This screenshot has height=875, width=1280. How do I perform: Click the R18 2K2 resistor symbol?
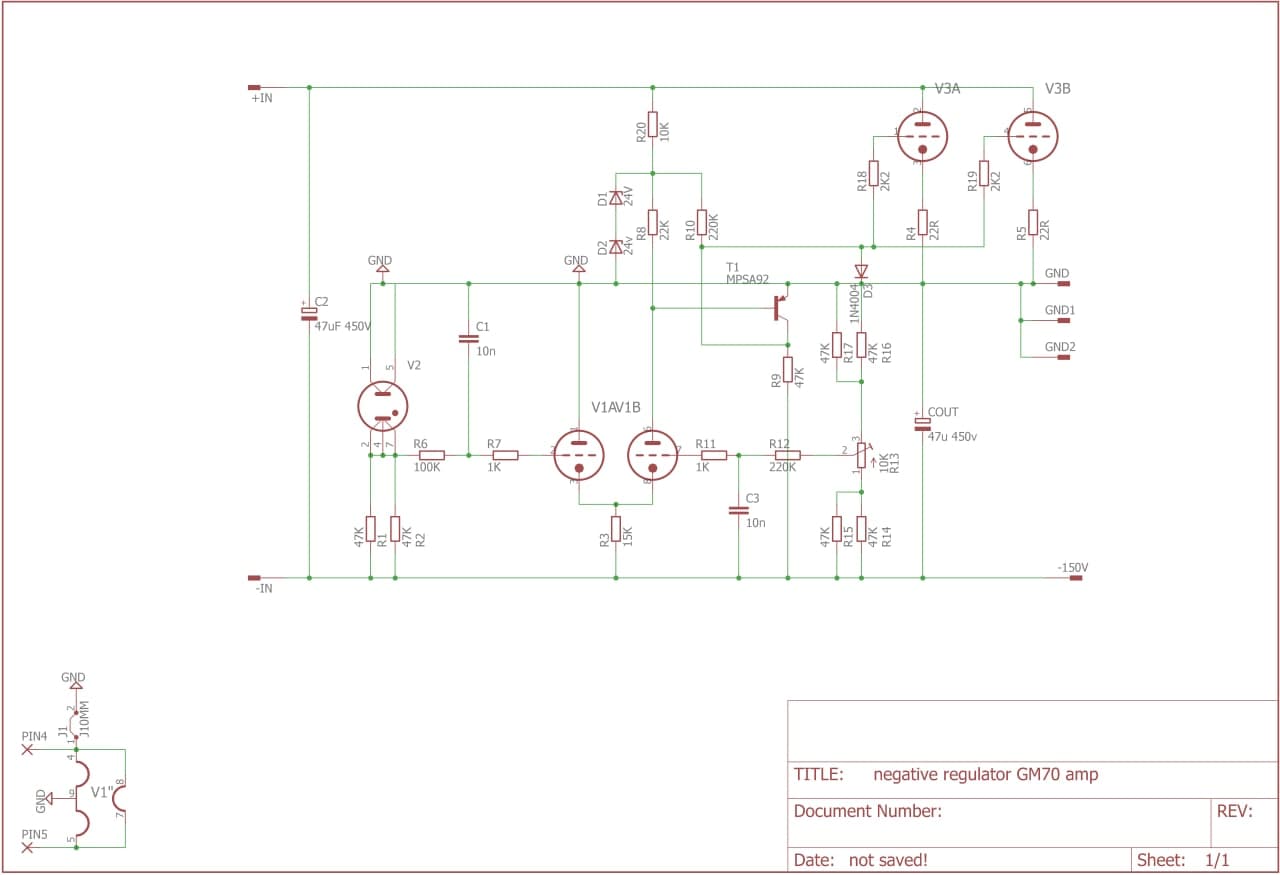click(873, 173)
